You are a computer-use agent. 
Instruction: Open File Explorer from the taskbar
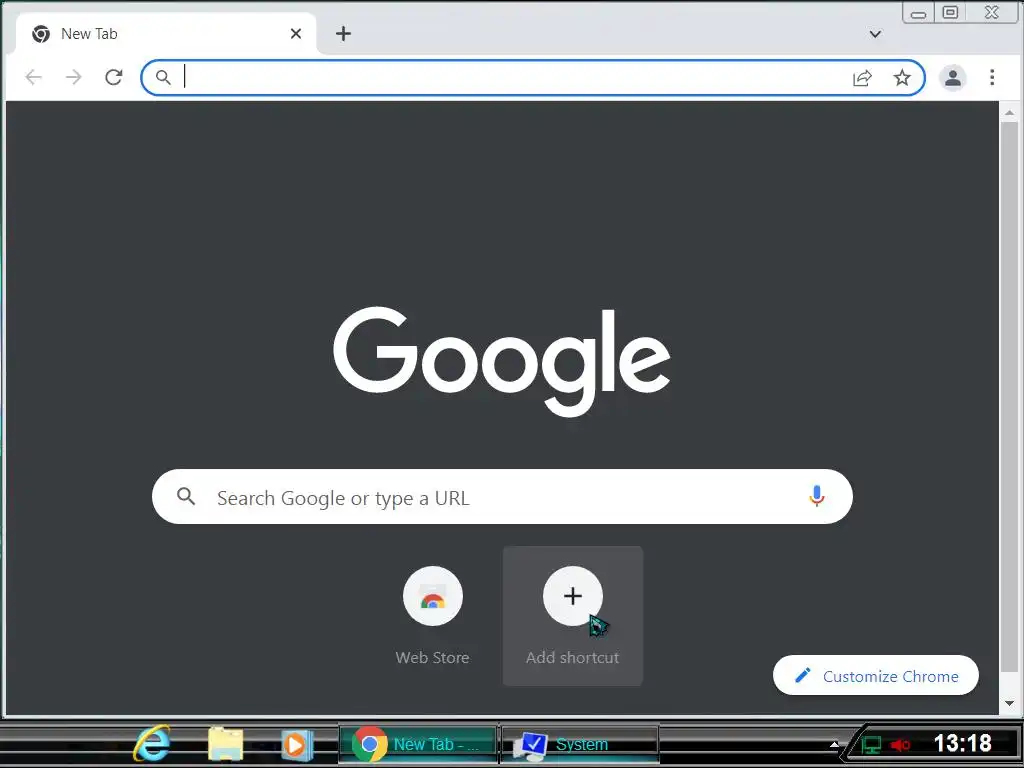(x=225, y=743)
